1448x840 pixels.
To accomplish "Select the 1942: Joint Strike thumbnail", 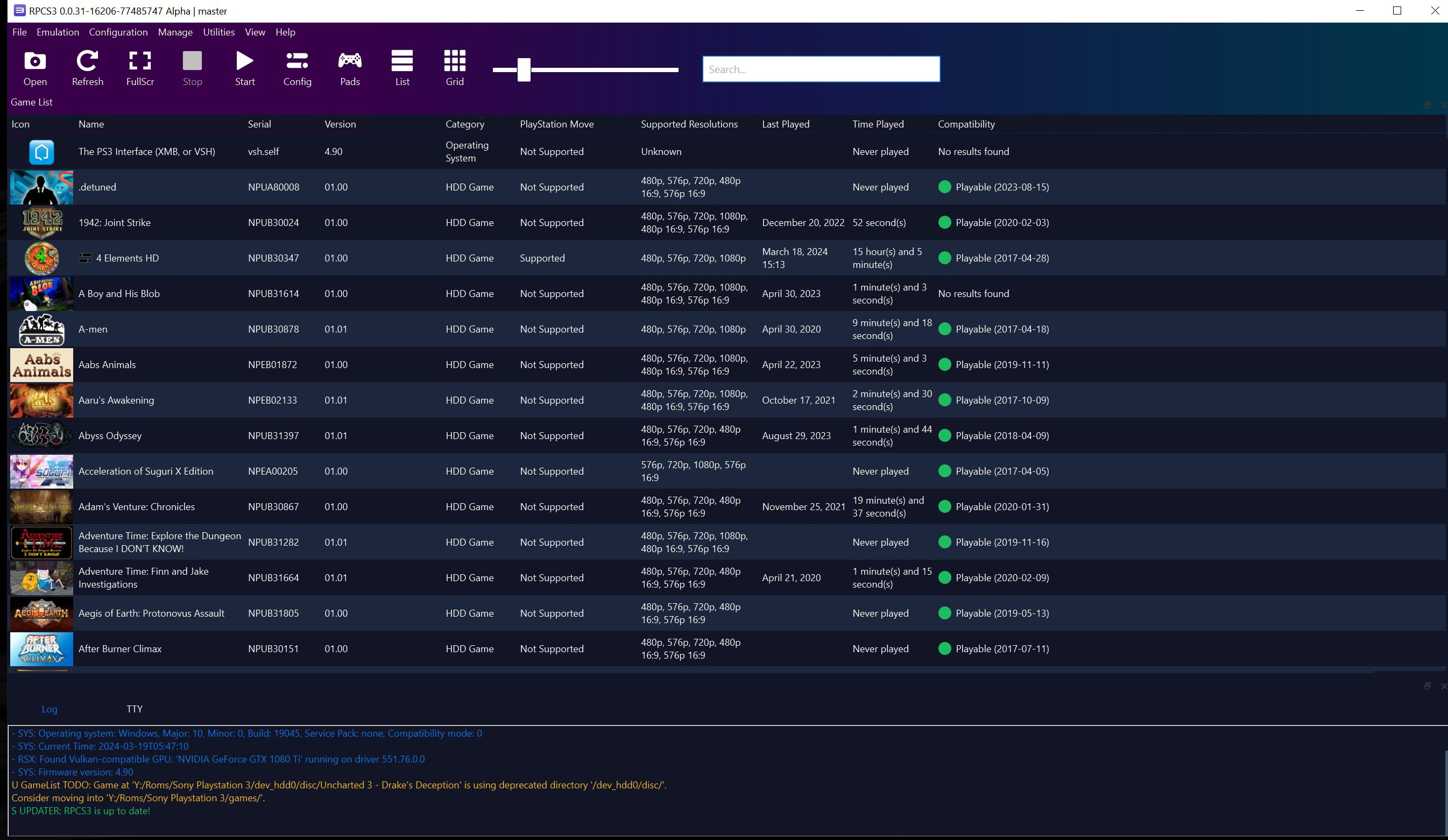I will coord(41,223).
